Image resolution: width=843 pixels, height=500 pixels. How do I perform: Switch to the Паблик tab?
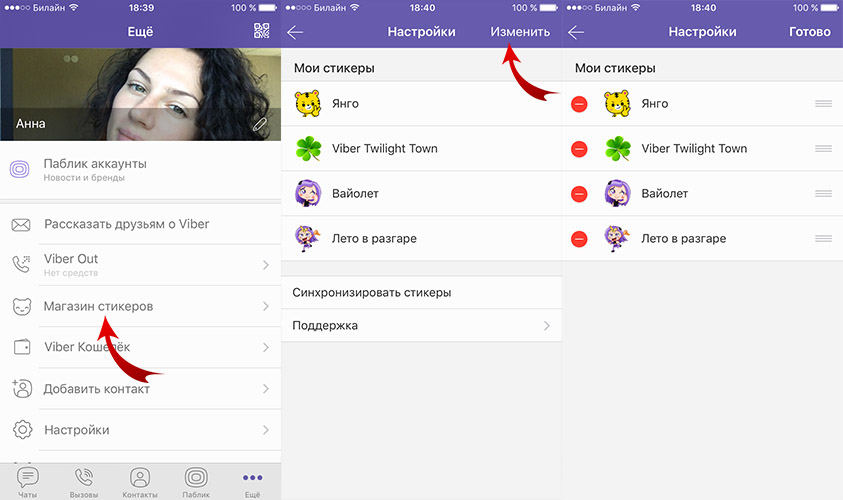pos(196,482)
